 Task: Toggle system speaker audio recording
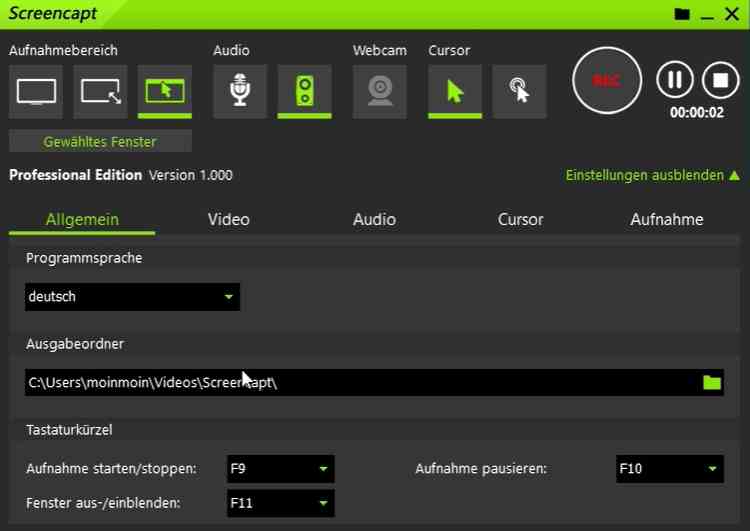pos(304,91)
